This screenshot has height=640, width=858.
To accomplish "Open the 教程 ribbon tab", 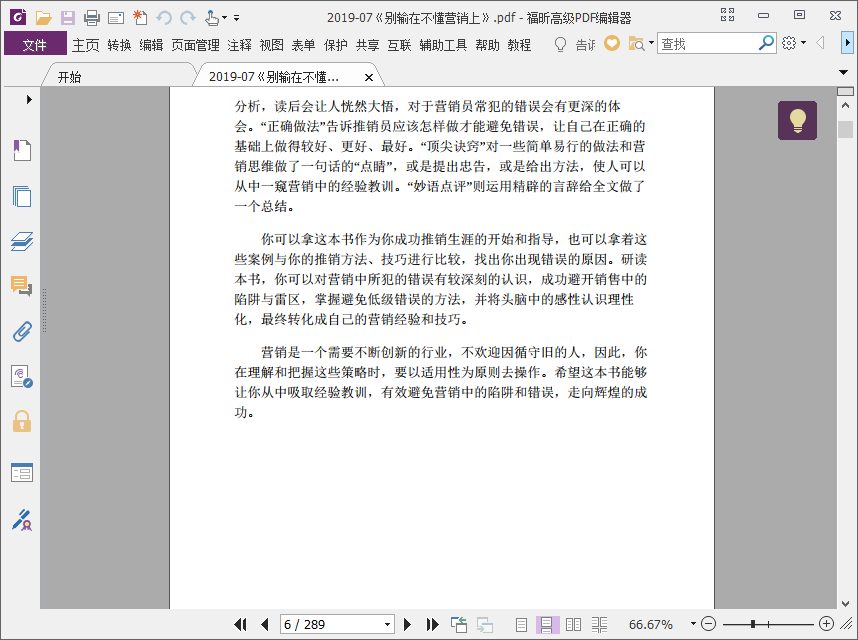I will 519,45.
